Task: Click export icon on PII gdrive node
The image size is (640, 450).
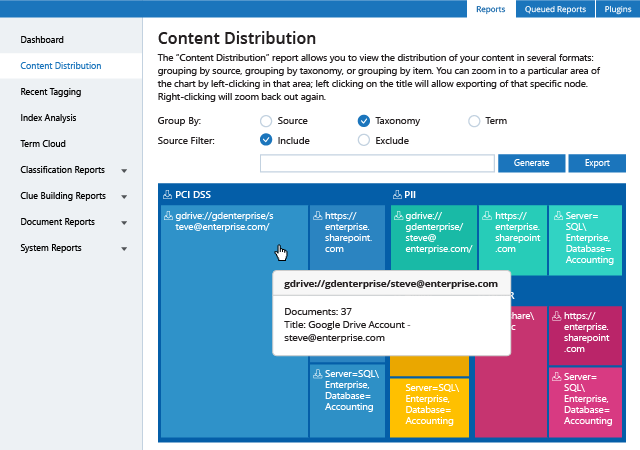Action: [x=398, y=216]
